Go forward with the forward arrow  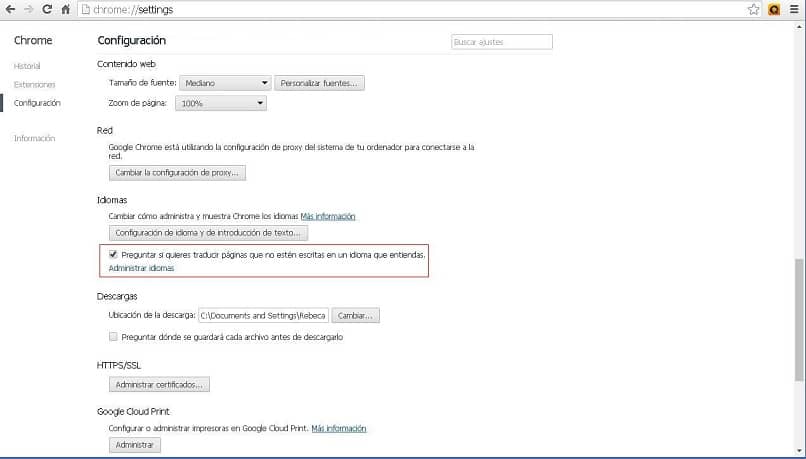pos(29,9)
